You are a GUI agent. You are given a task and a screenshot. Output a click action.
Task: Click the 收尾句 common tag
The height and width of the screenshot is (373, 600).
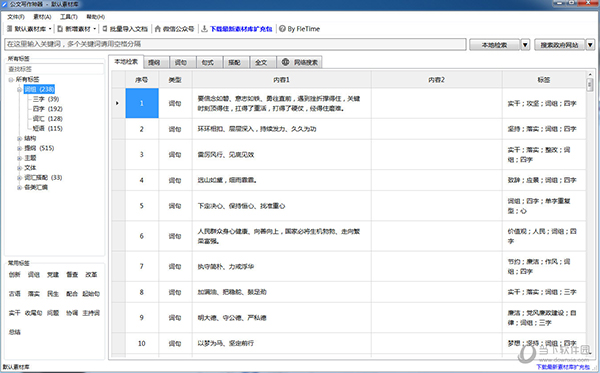point(34,313)
